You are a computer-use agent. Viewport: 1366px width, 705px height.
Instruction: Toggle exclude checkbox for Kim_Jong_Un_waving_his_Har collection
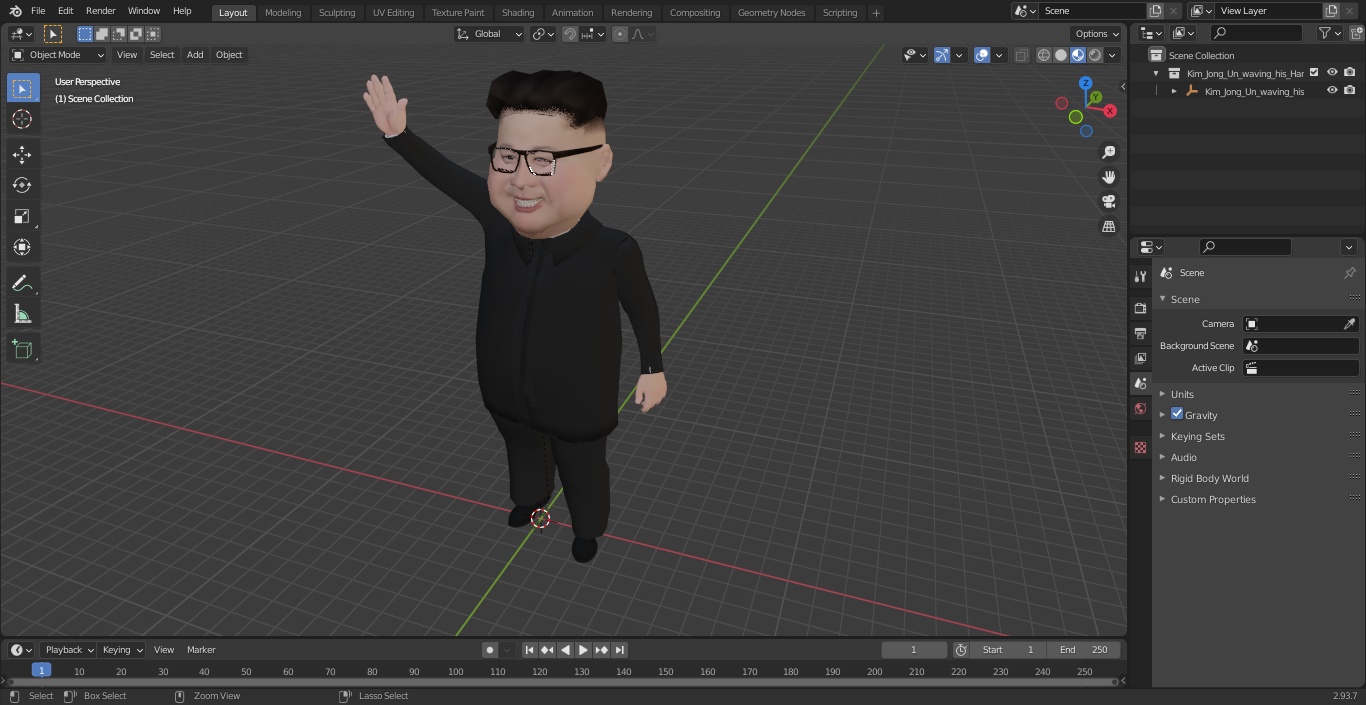(1314, 73)
